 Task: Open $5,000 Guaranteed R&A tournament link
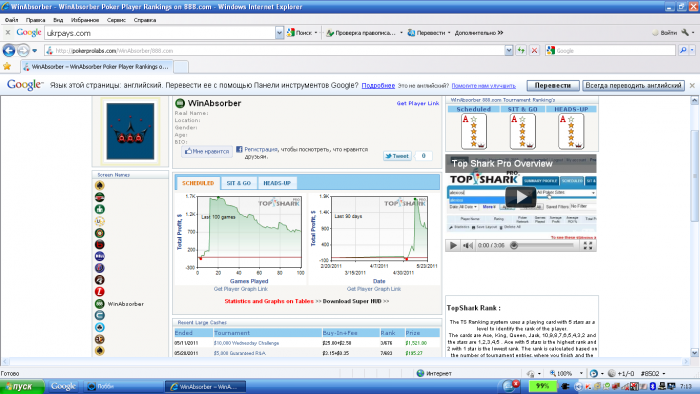coord(239,353)
